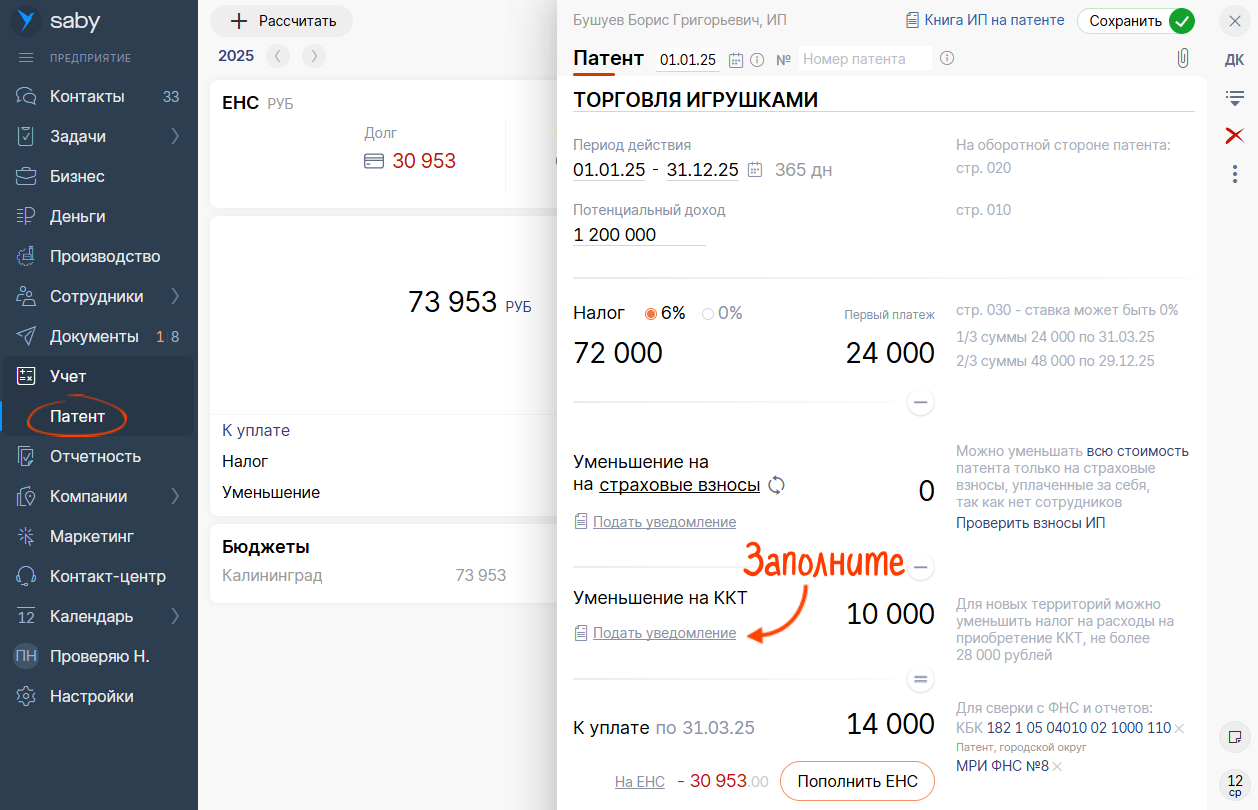Click the Номер патента input field
1258x810 pixels.
coord(865,59)
